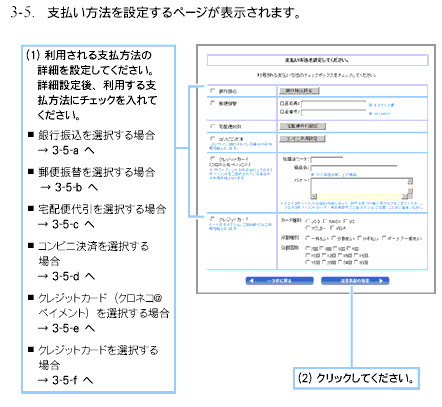Screen dimensions: 442x407
Task: Click the '→ 3-5-e へ' reference text
Action: (x=66, y=328)
